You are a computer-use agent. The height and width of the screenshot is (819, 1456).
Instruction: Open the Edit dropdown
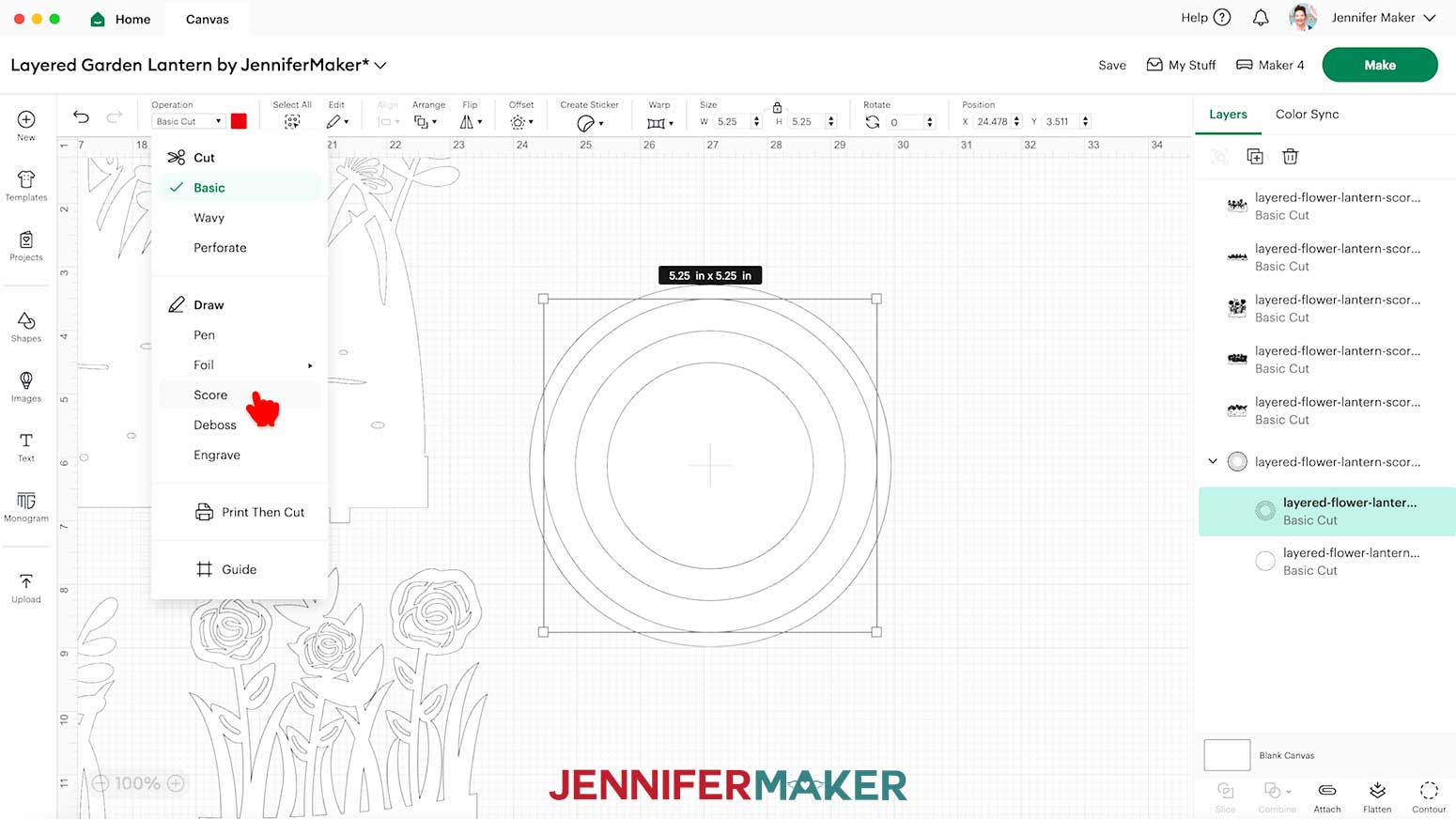(338, 122)
